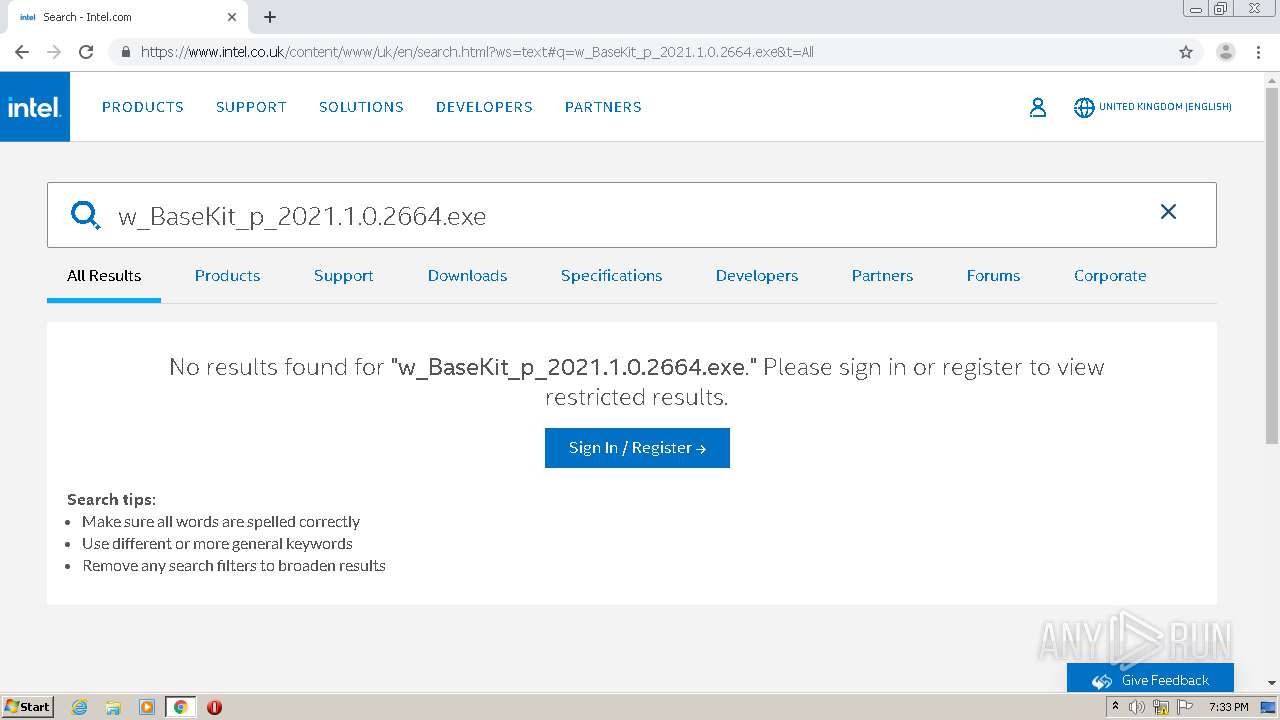The height and width of the screenshot is (720, 1280).
Task: Click the volume speaker tray icon
Action: click(x=1137, y=707)
